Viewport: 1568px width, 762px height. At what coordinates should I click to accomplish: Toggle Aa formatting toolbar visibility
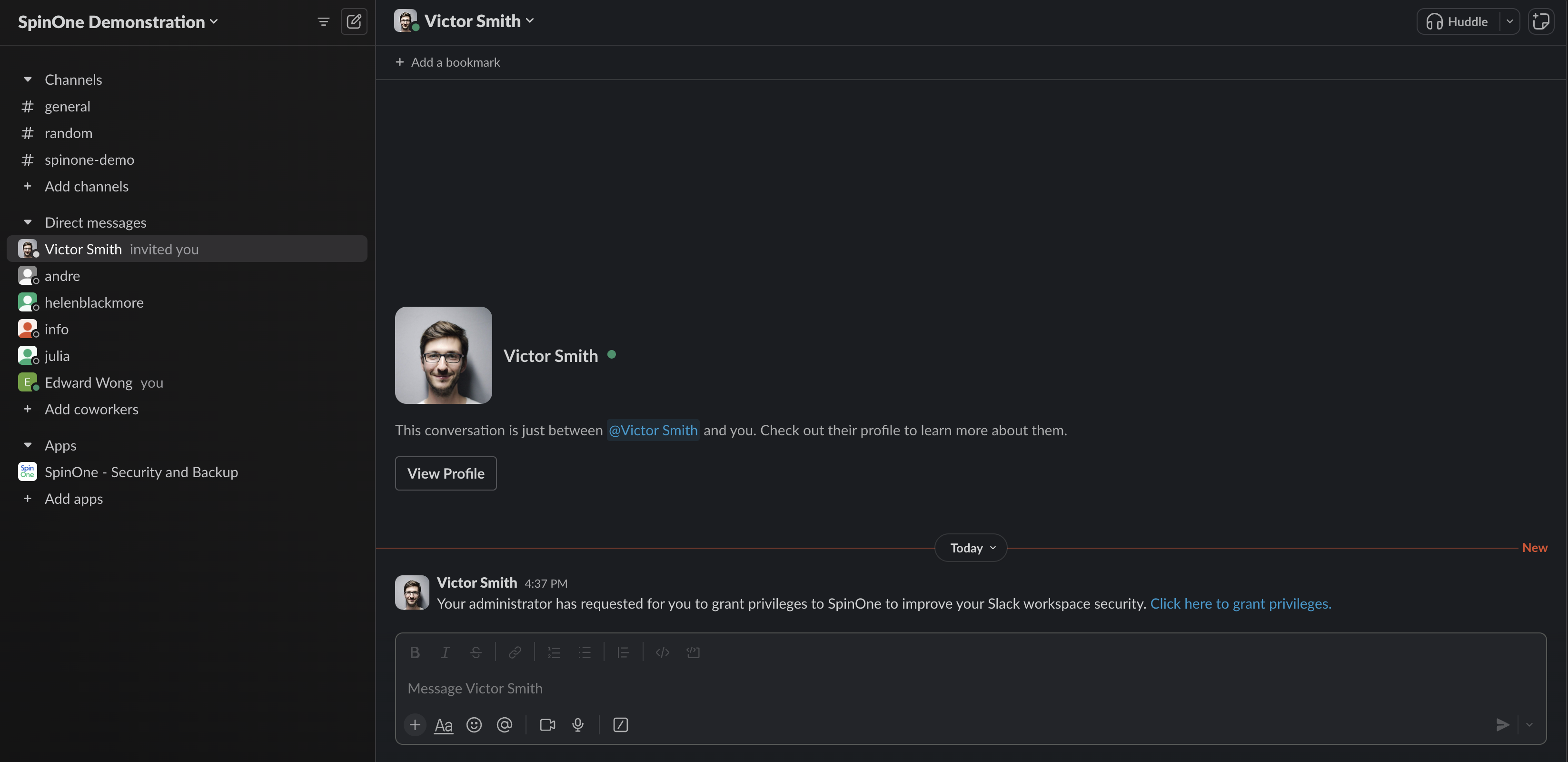(443, 725)
